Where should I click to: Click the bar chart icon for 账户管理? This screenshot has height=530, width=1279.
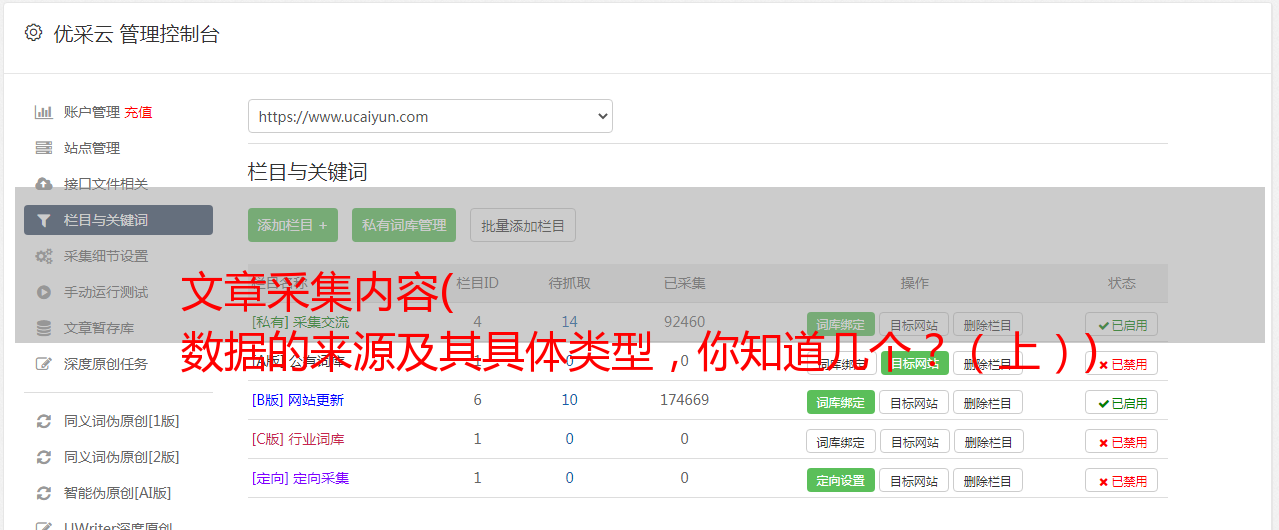coord(43,112)
